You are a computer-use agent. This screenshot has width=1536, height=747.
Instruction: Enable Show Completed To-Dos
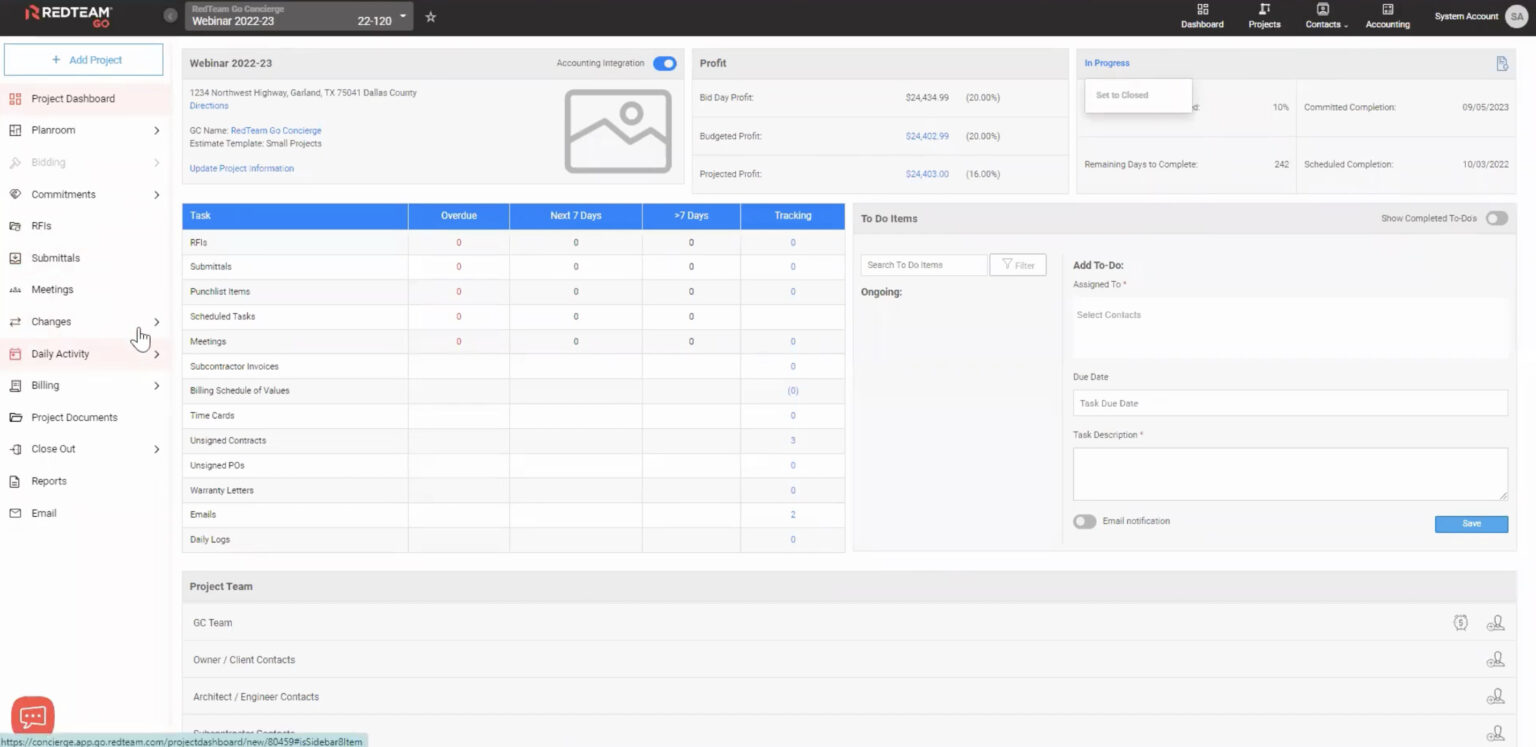tap(1496, 218)
